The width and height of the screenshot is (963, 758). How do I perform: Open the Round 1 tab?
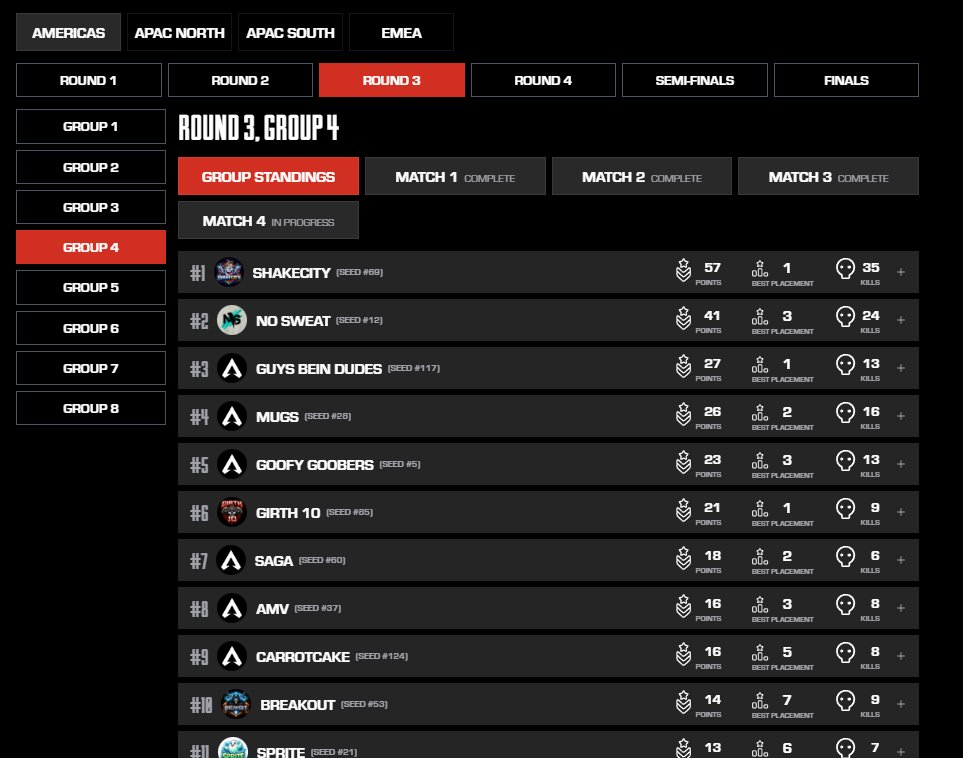(88, 80)
